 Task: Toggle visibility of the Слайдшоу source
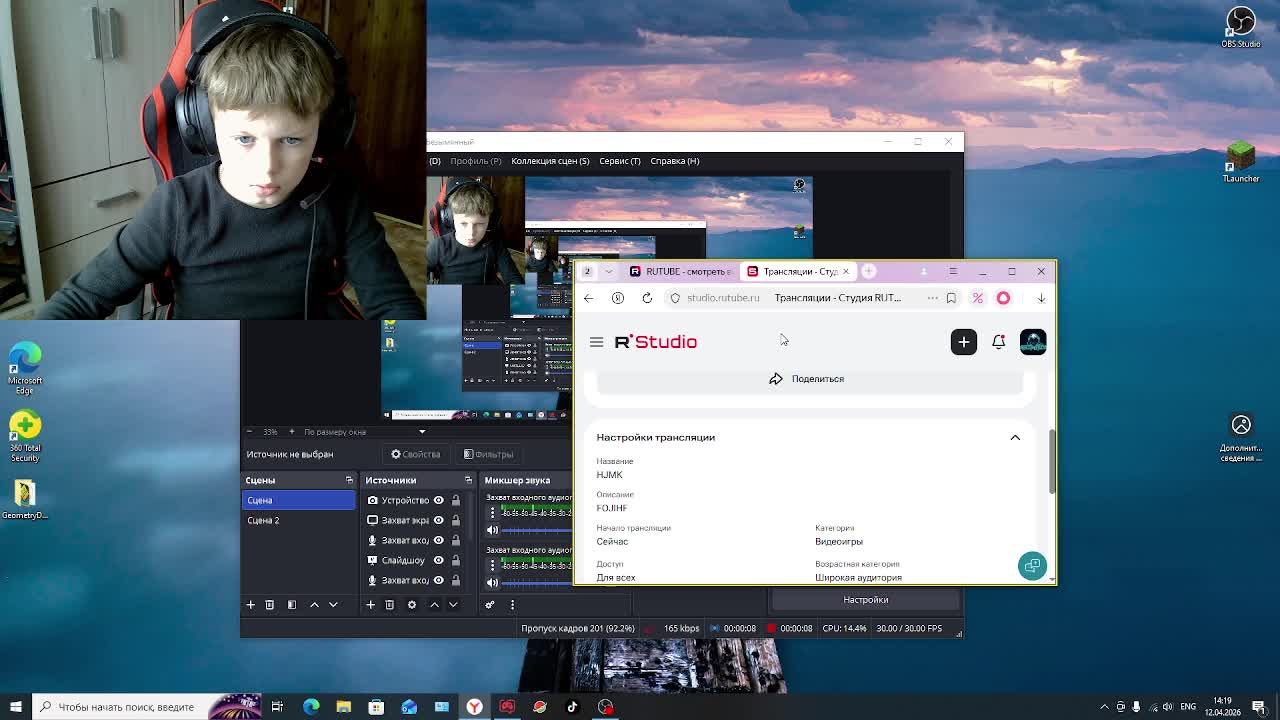click(438, 560)
